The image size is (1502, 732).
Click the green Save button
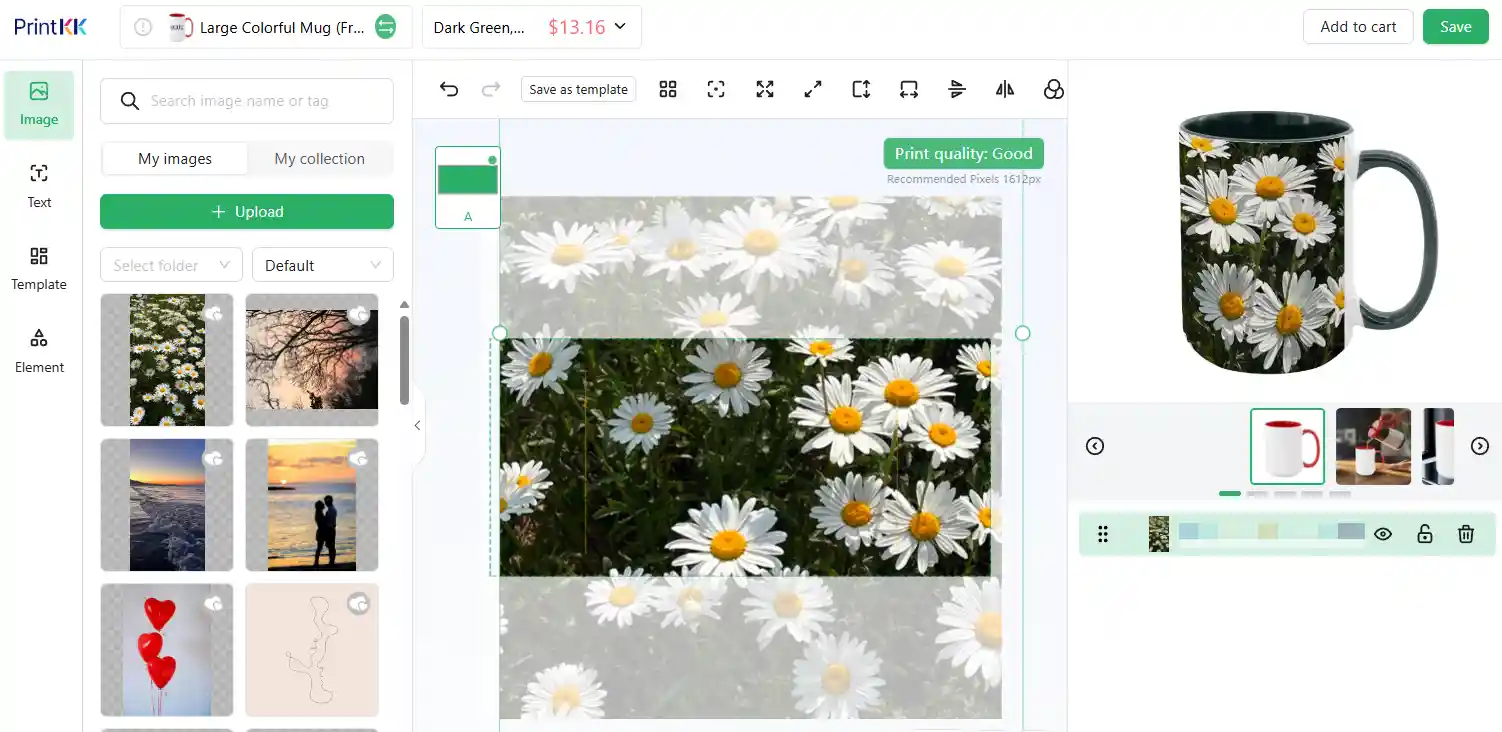tap(1456, 27)
